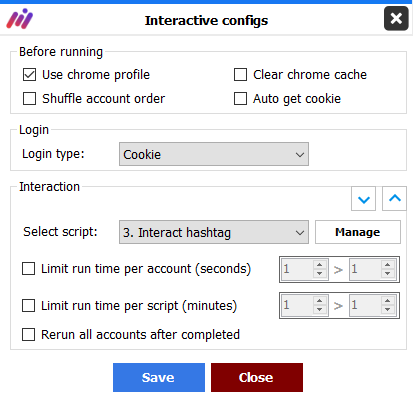Enable Shuffle account order

29,99
